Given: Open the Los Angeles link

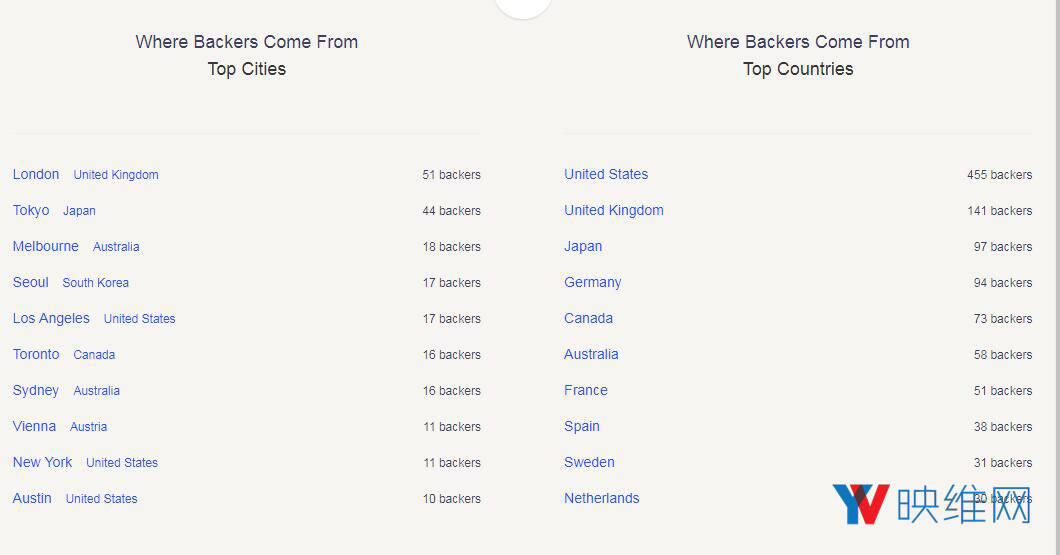Looking at the screenshot, I should point(51,318).
